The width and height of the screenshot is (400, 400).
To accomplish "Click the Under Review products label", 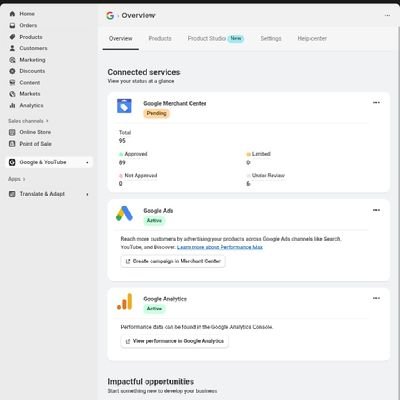I will (268, 175).
